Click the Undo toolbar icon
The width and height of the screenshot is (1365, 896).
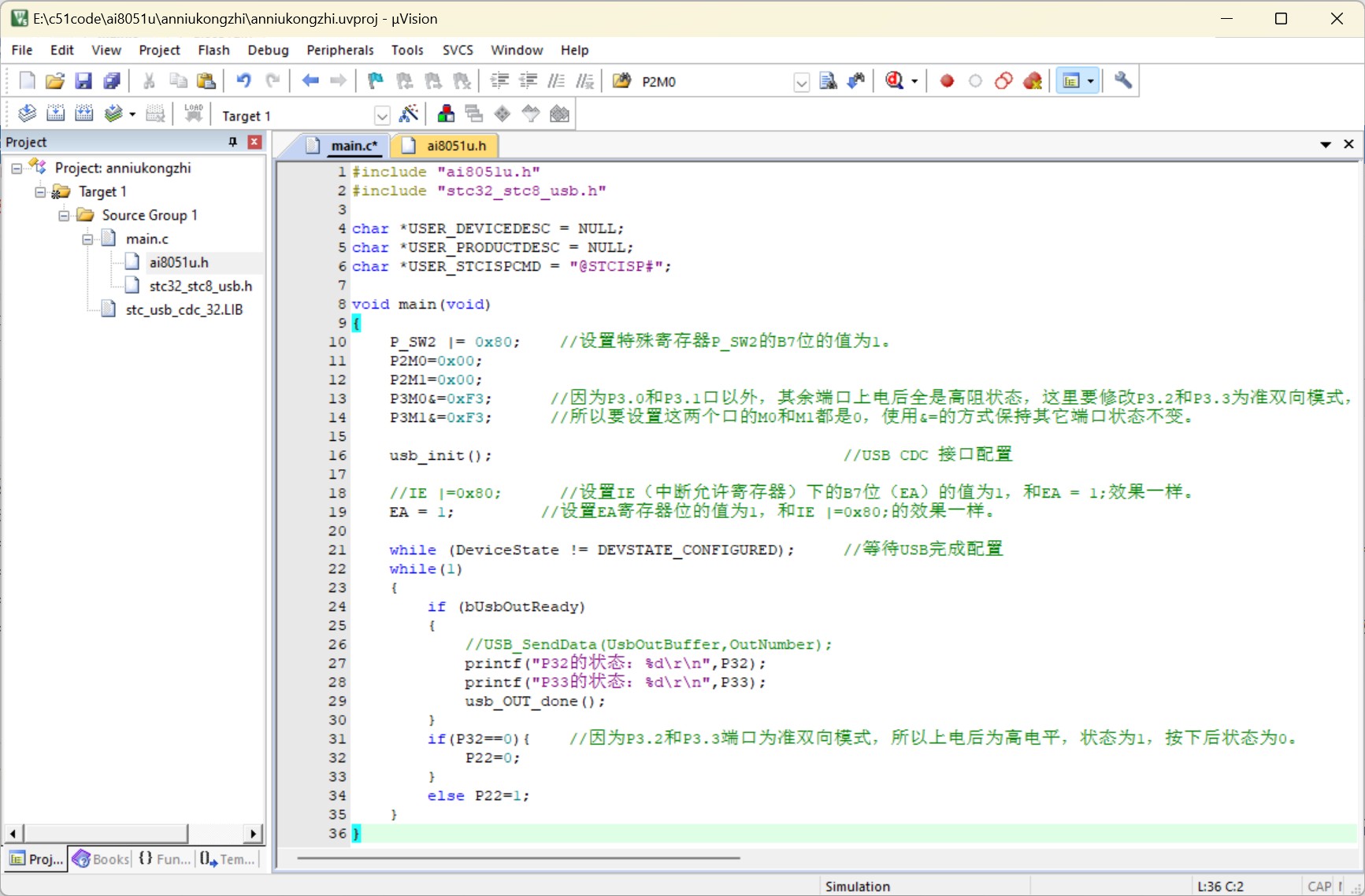[x=243, y=81]
